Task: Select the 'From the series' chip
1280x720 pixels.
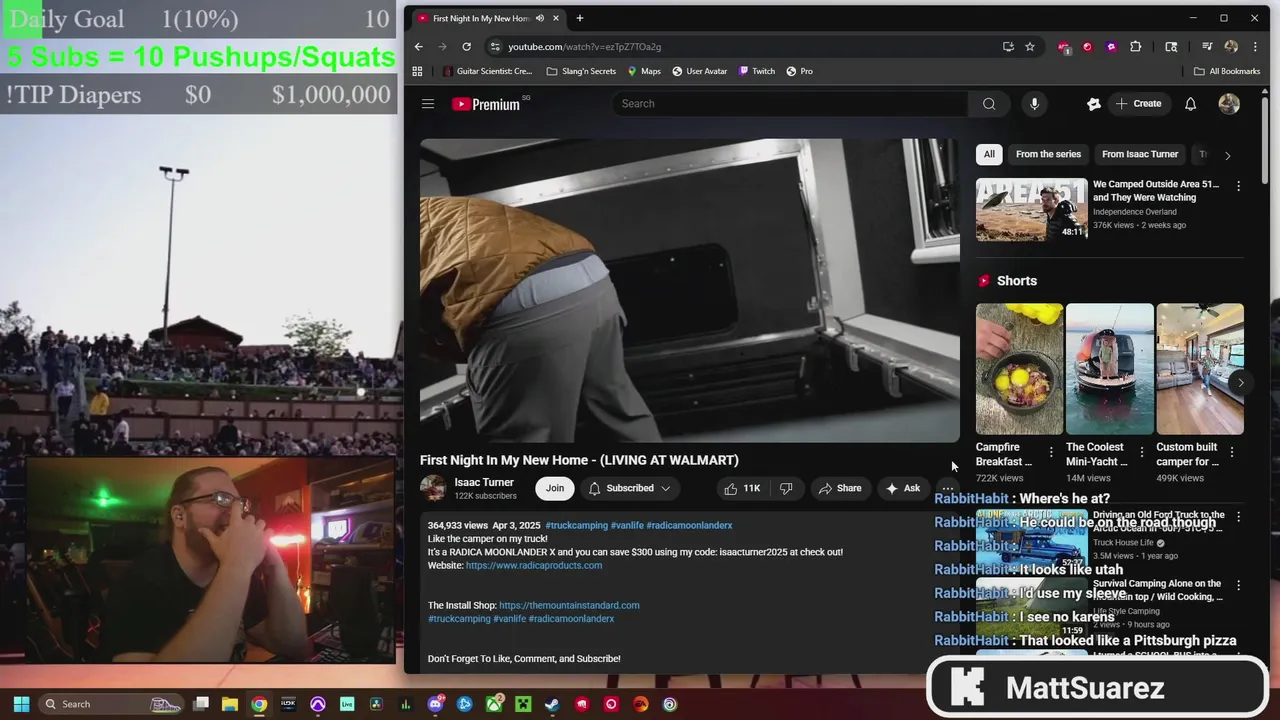Action: (1048, 154)
